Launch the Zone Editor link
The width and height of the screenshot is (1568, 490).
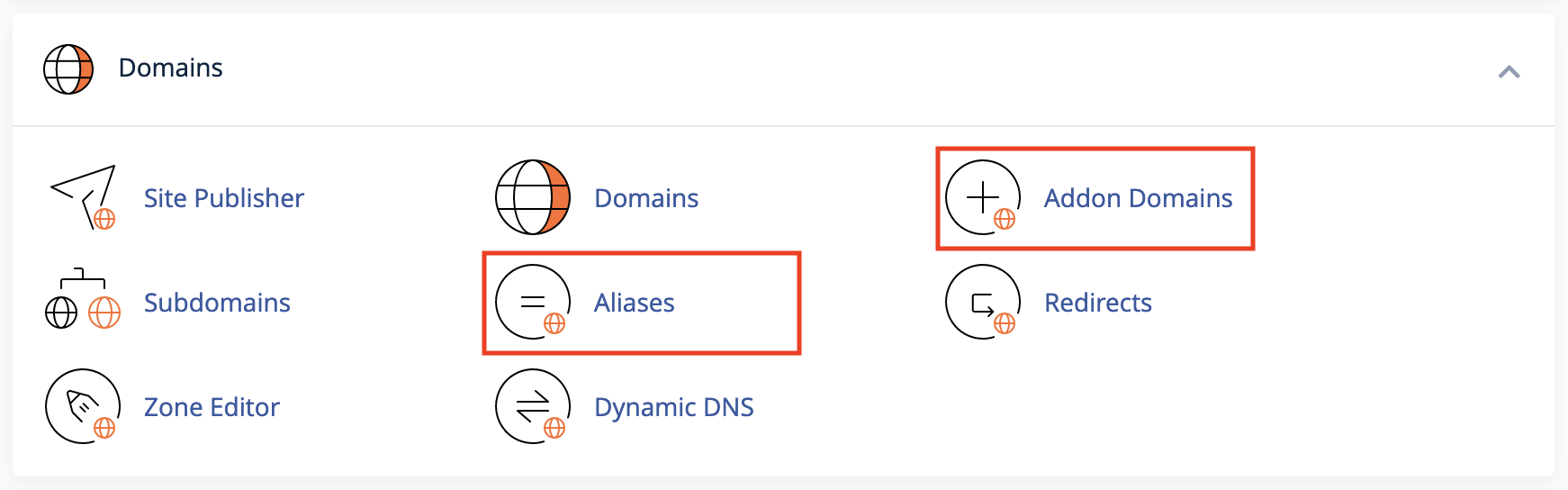(x=212, y=407)
